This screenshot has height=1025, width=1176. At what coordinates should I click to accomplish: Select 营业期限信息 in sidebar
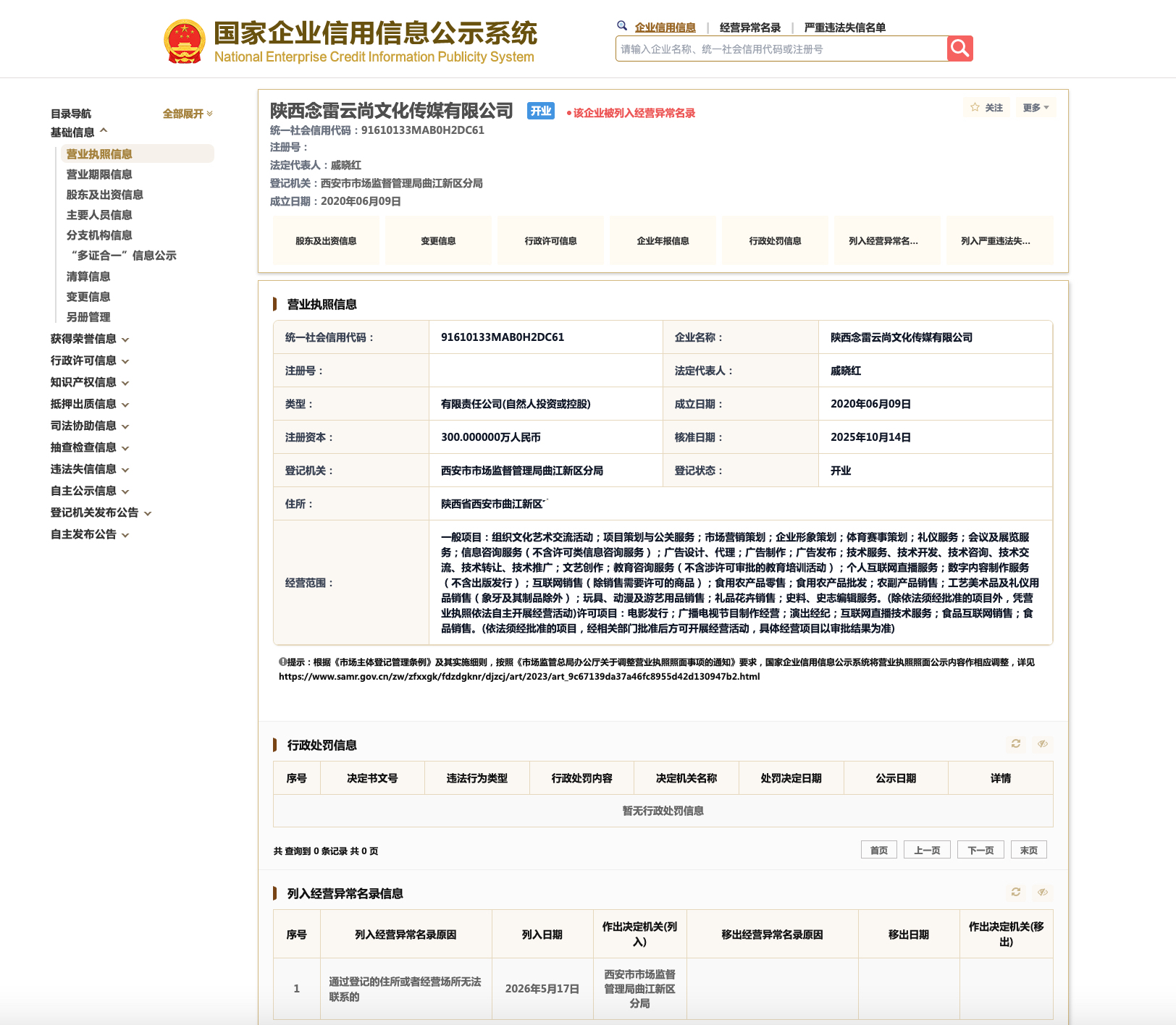point(99,174)
